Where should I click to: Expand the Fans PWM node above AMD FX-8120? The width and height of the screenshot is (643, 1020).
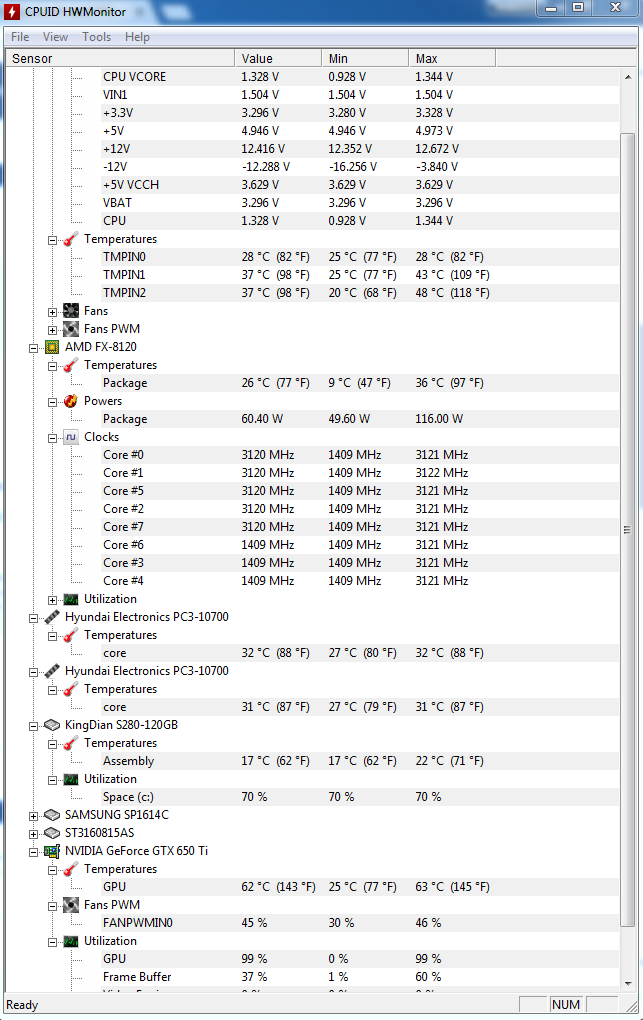tap(52, 330)
